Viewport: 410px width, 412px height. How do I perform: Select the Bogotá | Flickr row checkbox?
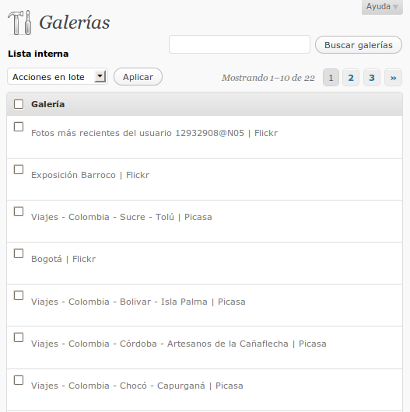19,253
